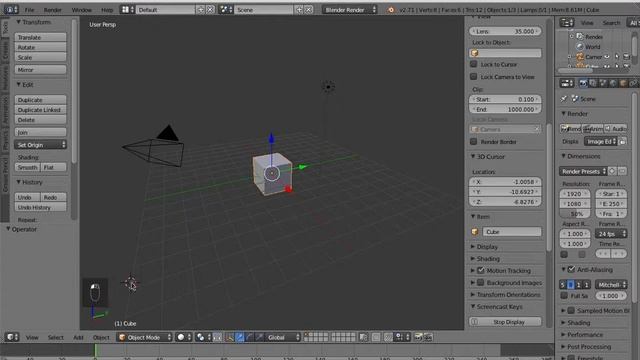Open the Object menu in 3D view header
This screenshot has height=360, width=640.
click(x=101, y=338)
